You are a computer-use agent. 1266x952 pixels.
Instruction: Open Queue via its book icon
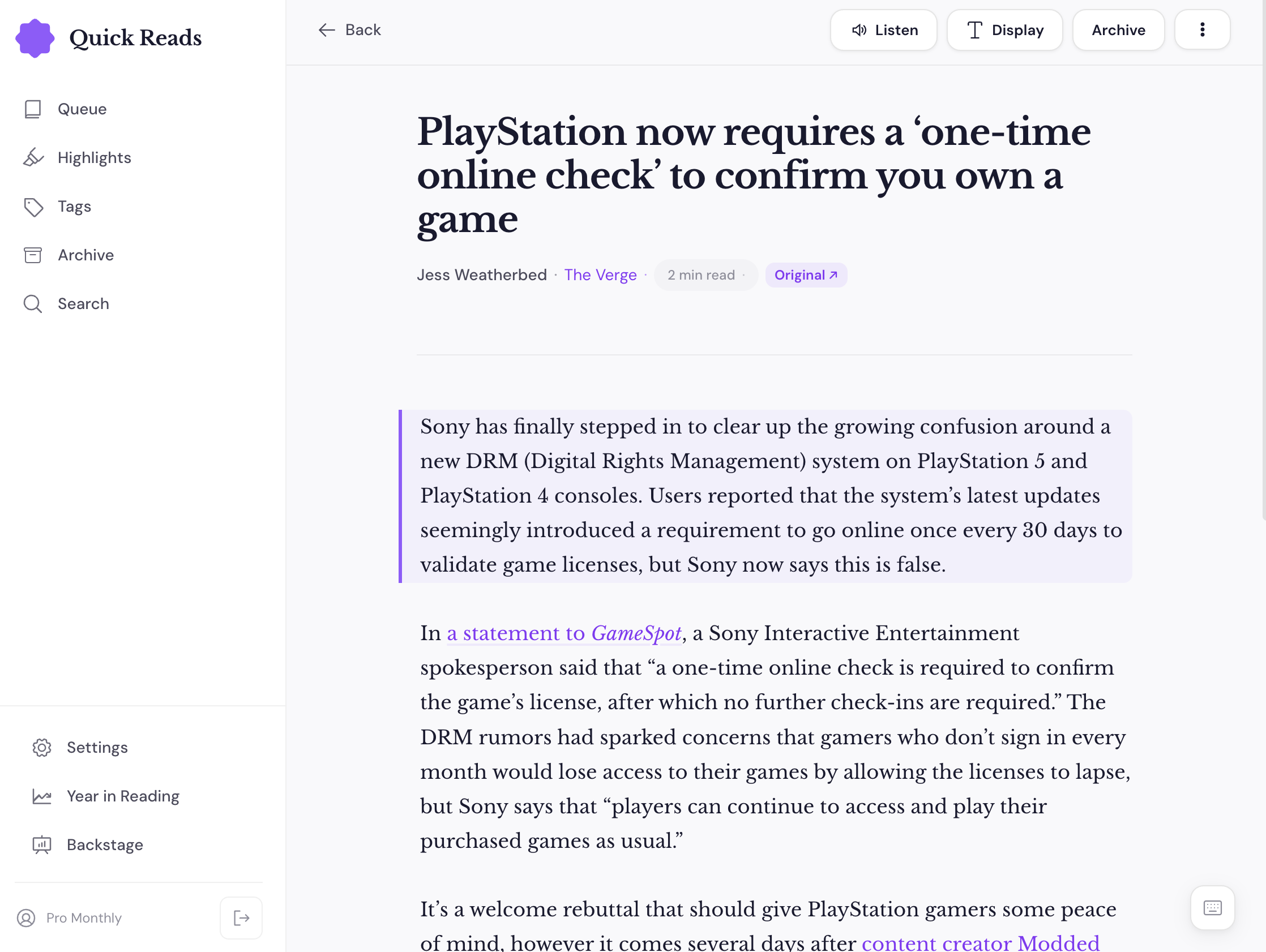coord(33,109)
